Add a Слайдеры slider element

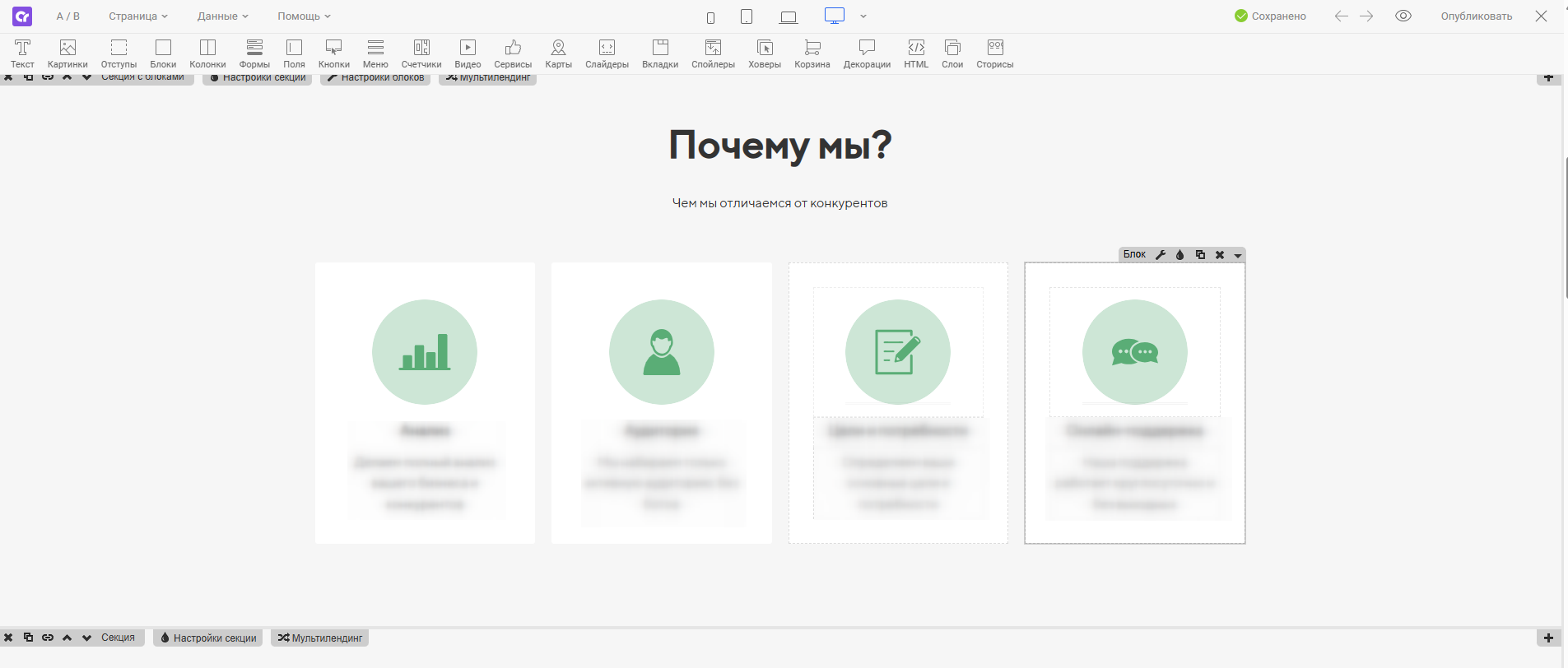(x=607, y=53)
